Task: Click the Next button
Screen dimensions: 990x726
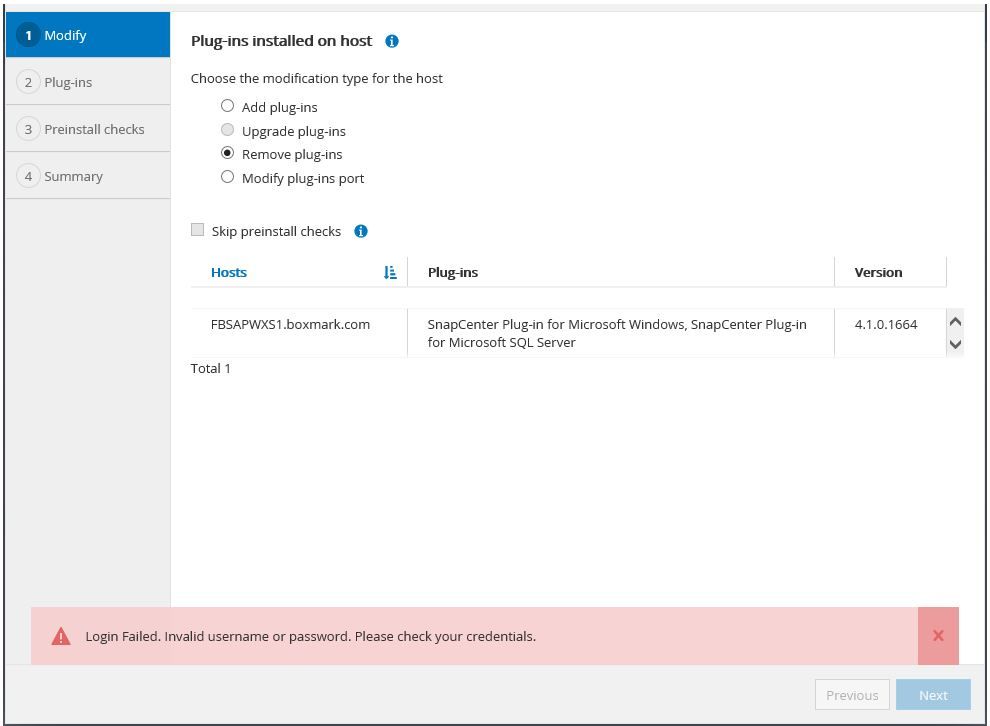Action: [x=933, y=695]
